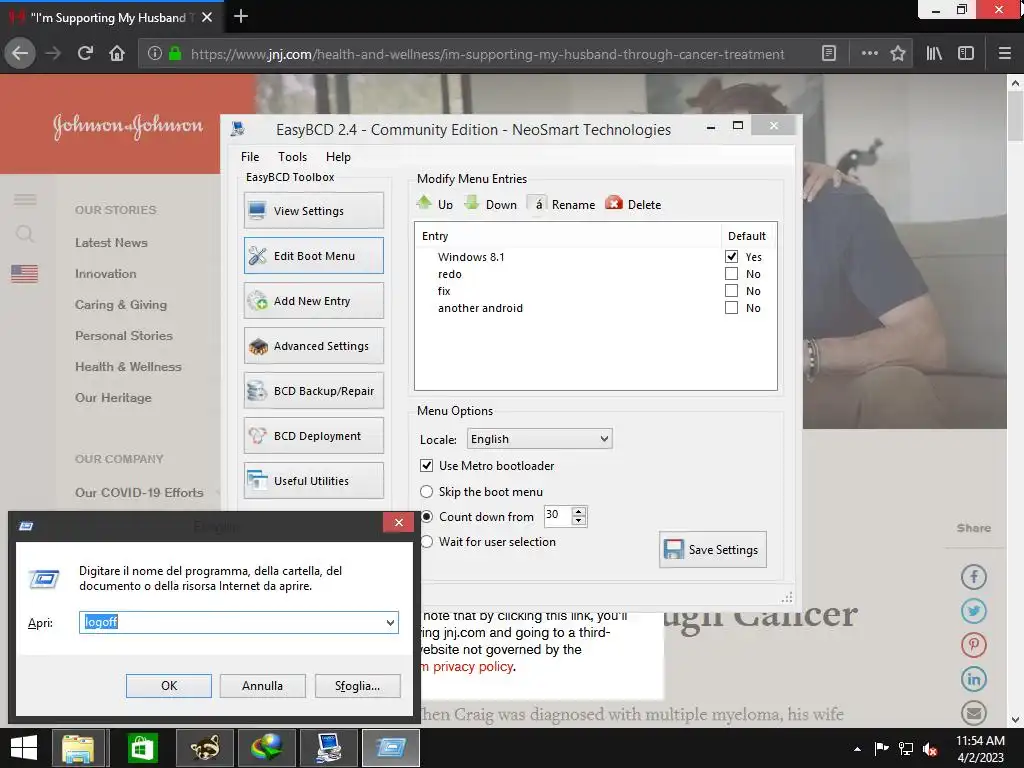Select Edit Boot Menu in EasyBCD

(313, 256)
